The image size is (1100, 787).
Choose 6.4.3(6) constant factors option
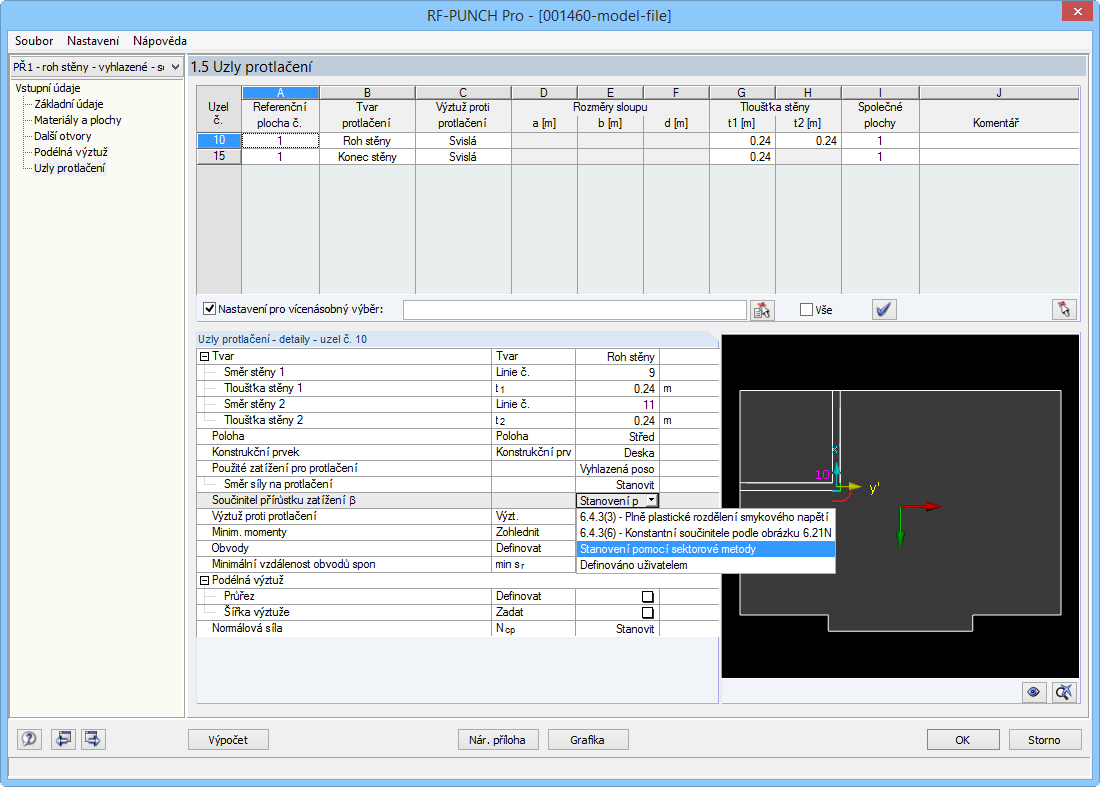pyautogui.click(x=704, y=533)
